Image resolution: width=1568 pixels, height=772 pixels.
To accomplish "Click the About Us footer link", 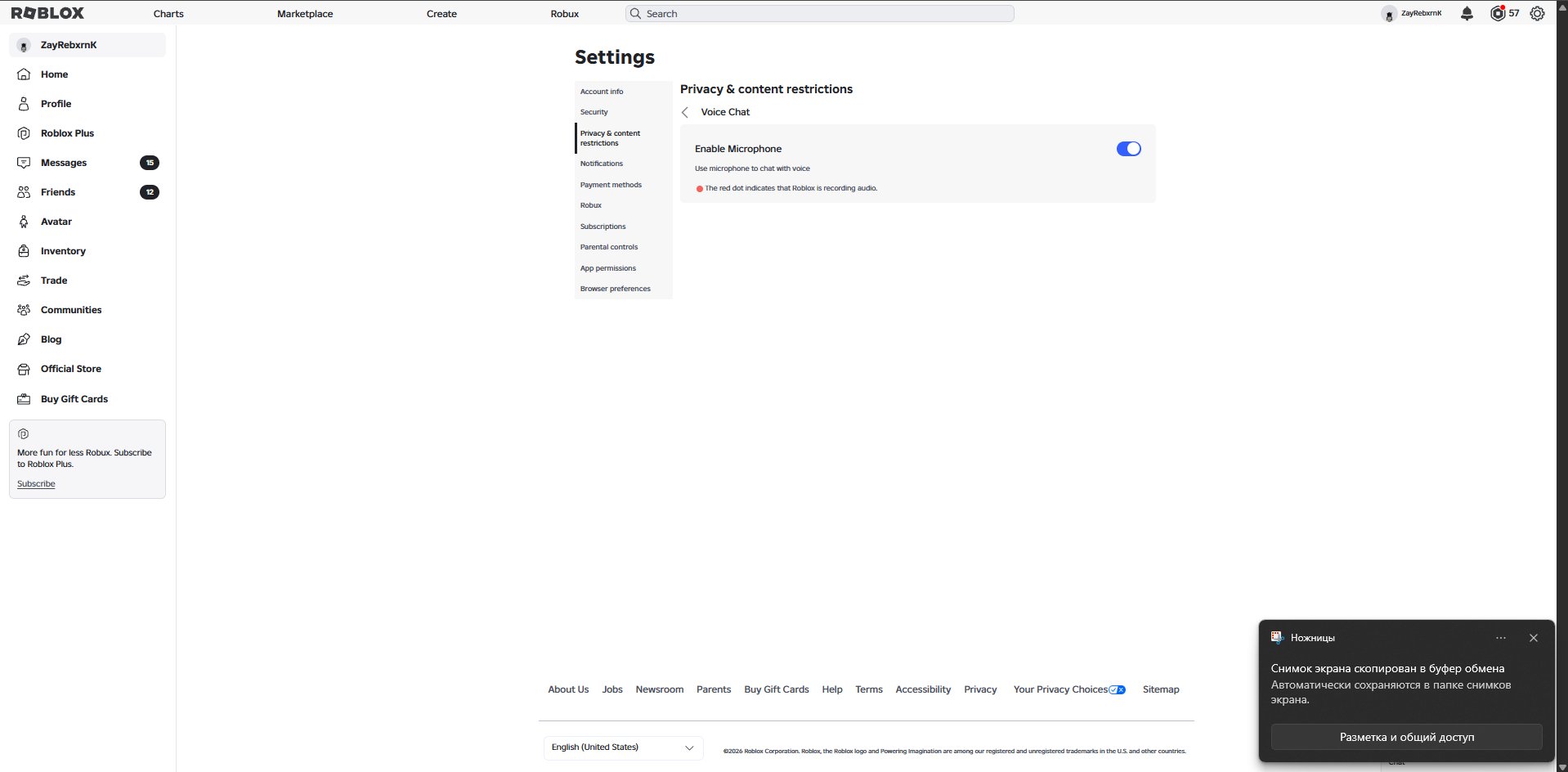I will tap(568, 689).
